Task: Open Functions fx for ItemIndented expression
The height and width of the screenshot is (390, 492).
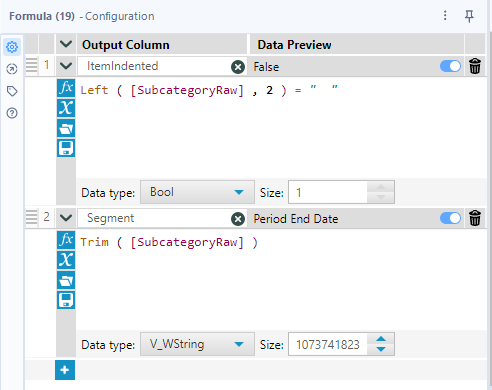Action: tap(66, 88)
